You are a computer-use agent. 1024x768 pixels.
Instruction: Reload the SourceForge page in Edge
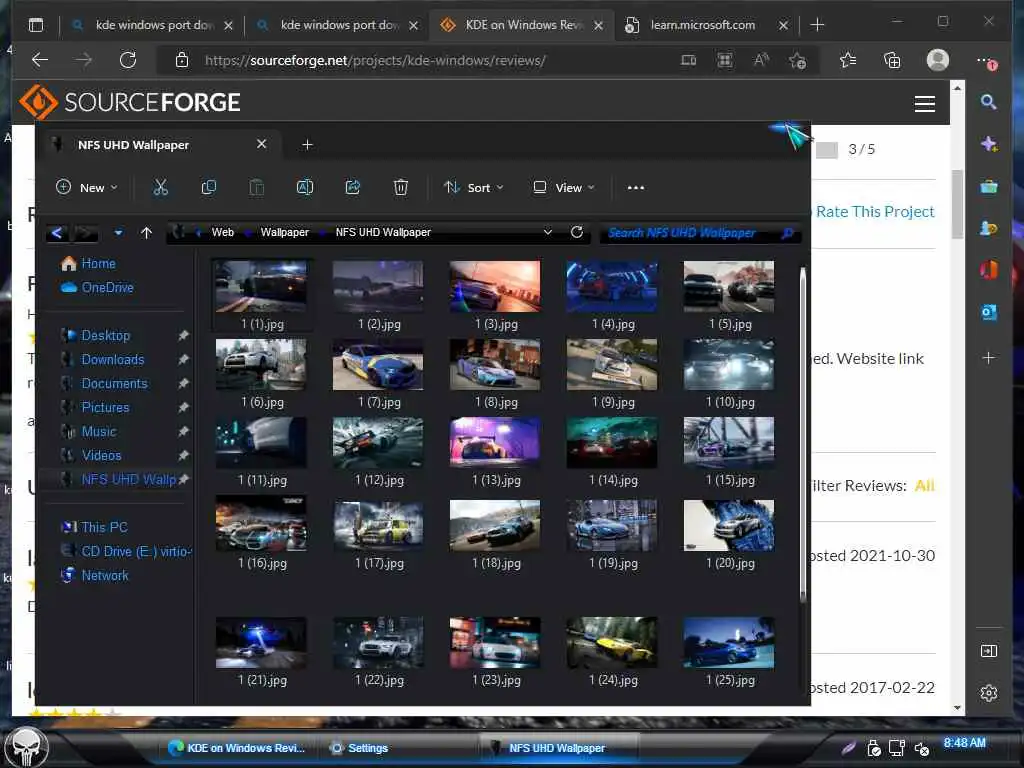[x=128, y=60]
